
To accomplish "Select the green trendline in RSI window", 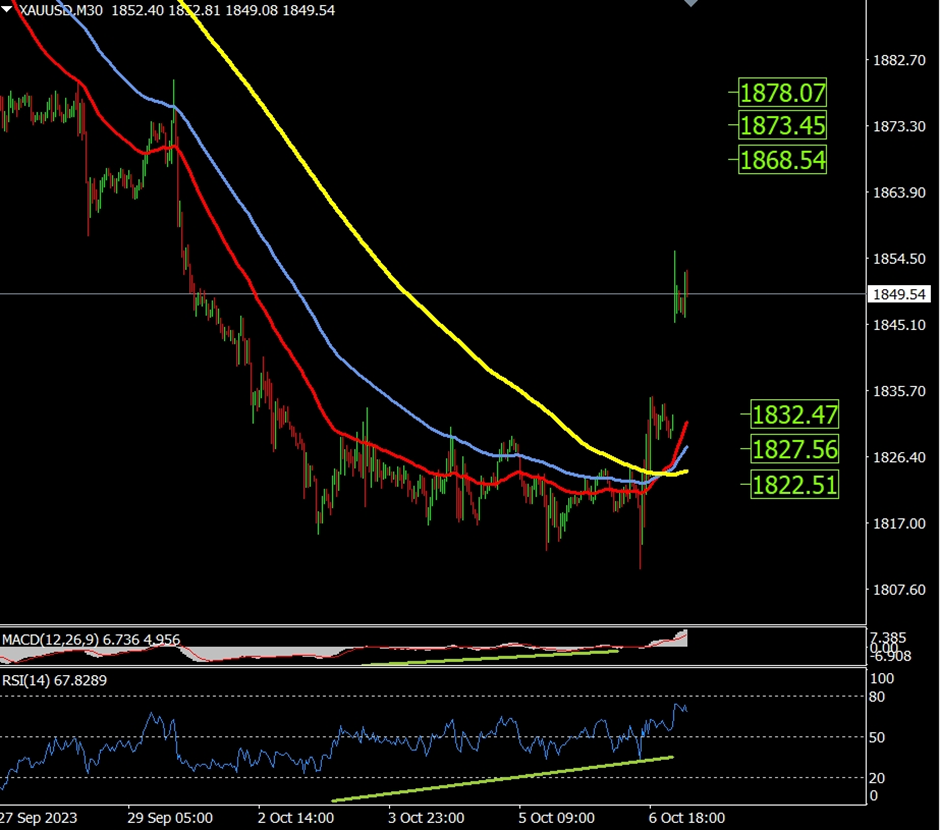I will (500, 779).
